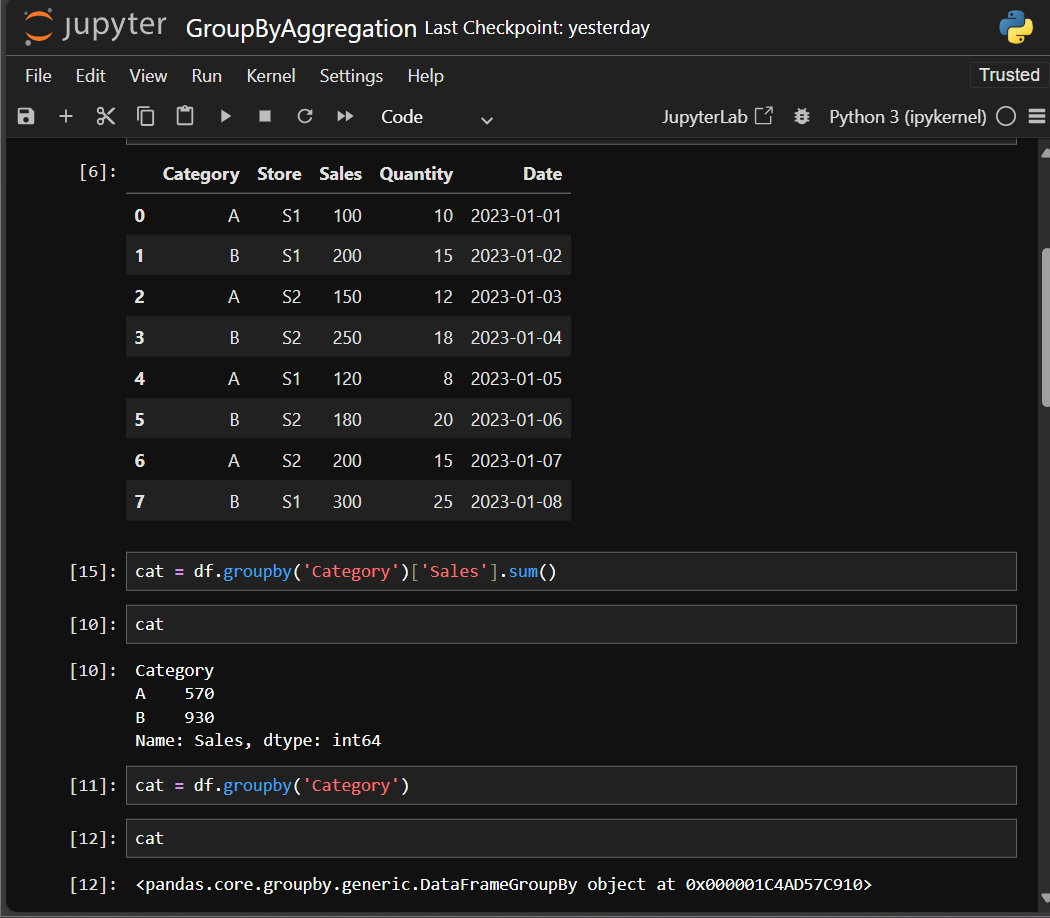The height and width of the screenshot is (918, 1050).
Task: Restart the kernel icon
Action: click(x=305, y=117)
